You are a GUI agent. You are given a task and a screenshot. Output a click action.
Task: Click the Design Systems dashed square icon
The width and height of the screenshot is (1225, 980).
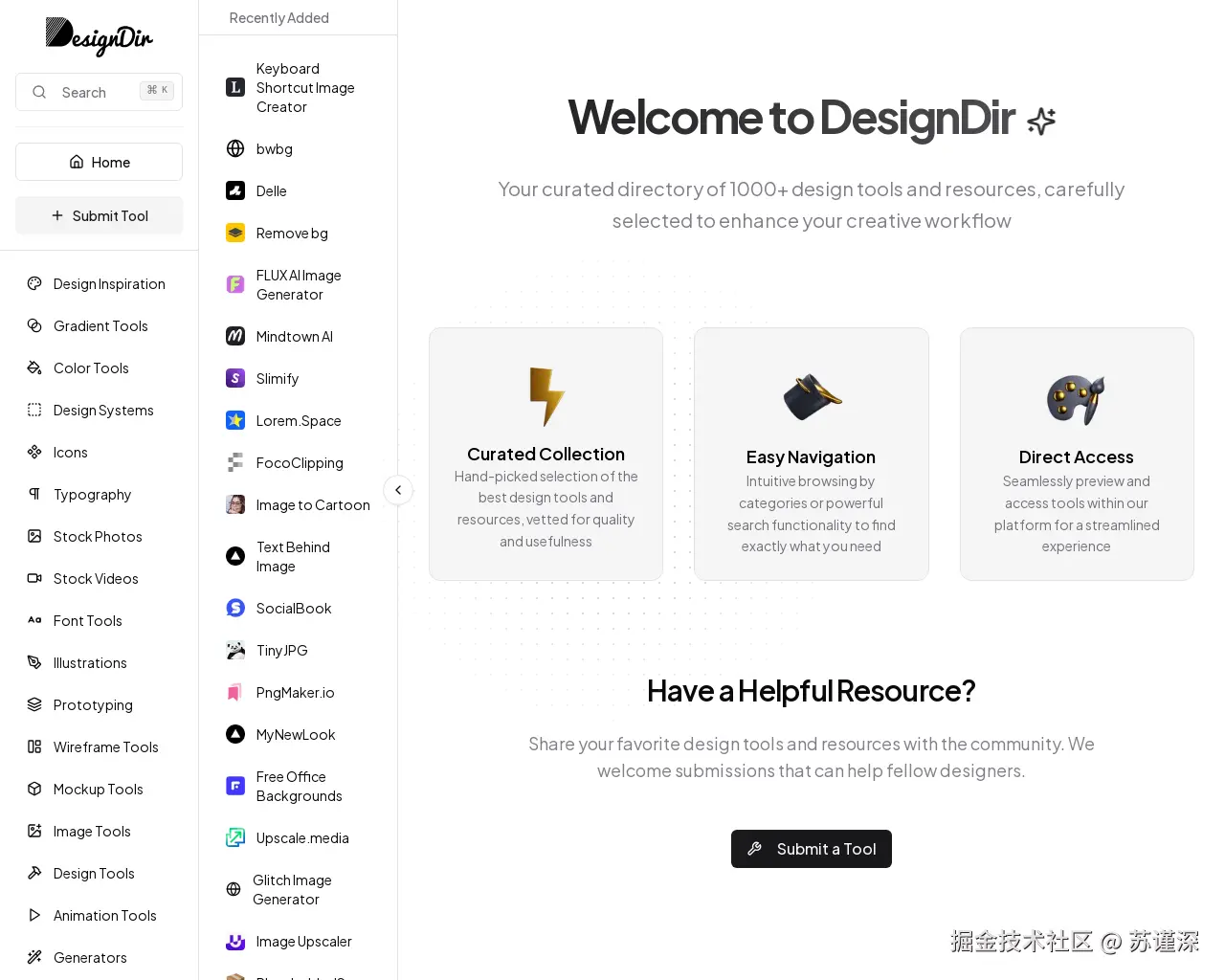34,410
